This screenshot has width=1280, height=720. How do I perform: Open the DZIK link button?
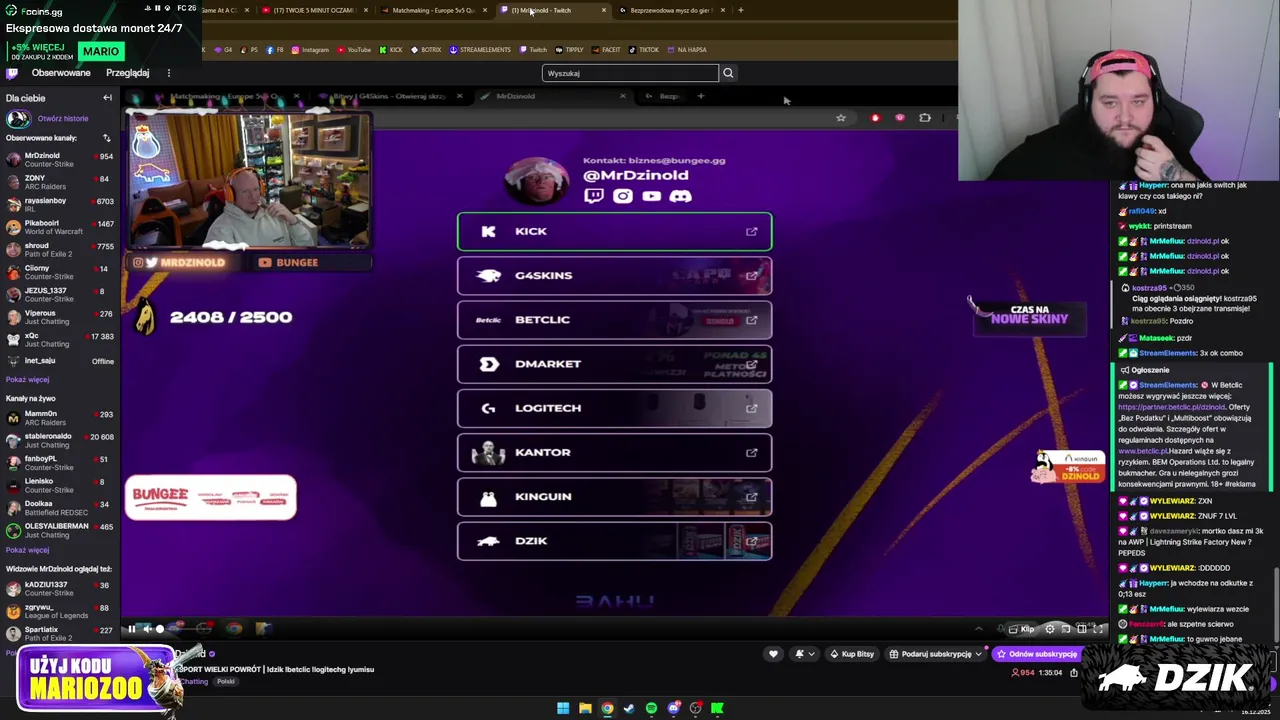[x=615, y=541]
